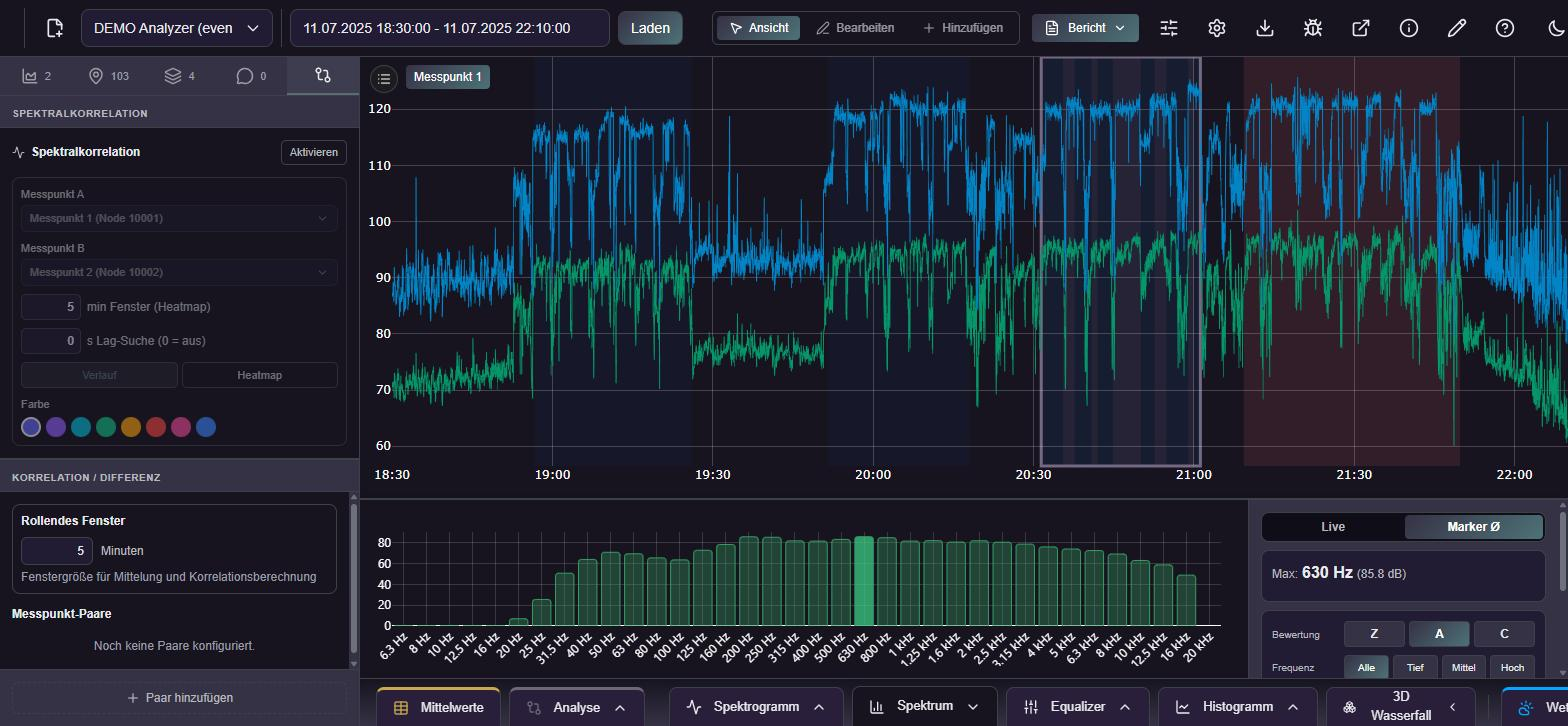Open settings gear icon

(x=1217, y=28)
